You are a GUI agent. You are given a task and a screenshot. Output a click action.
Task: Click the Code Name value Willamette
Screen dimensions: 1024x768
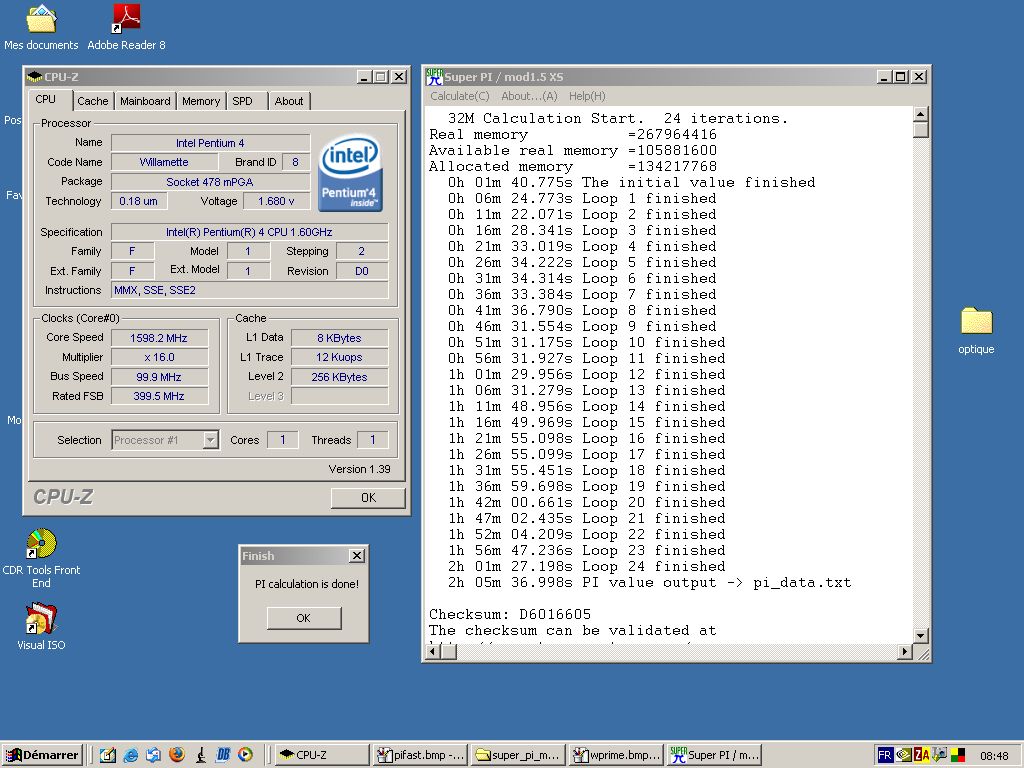pyautogui.click(x=164, y=162)
